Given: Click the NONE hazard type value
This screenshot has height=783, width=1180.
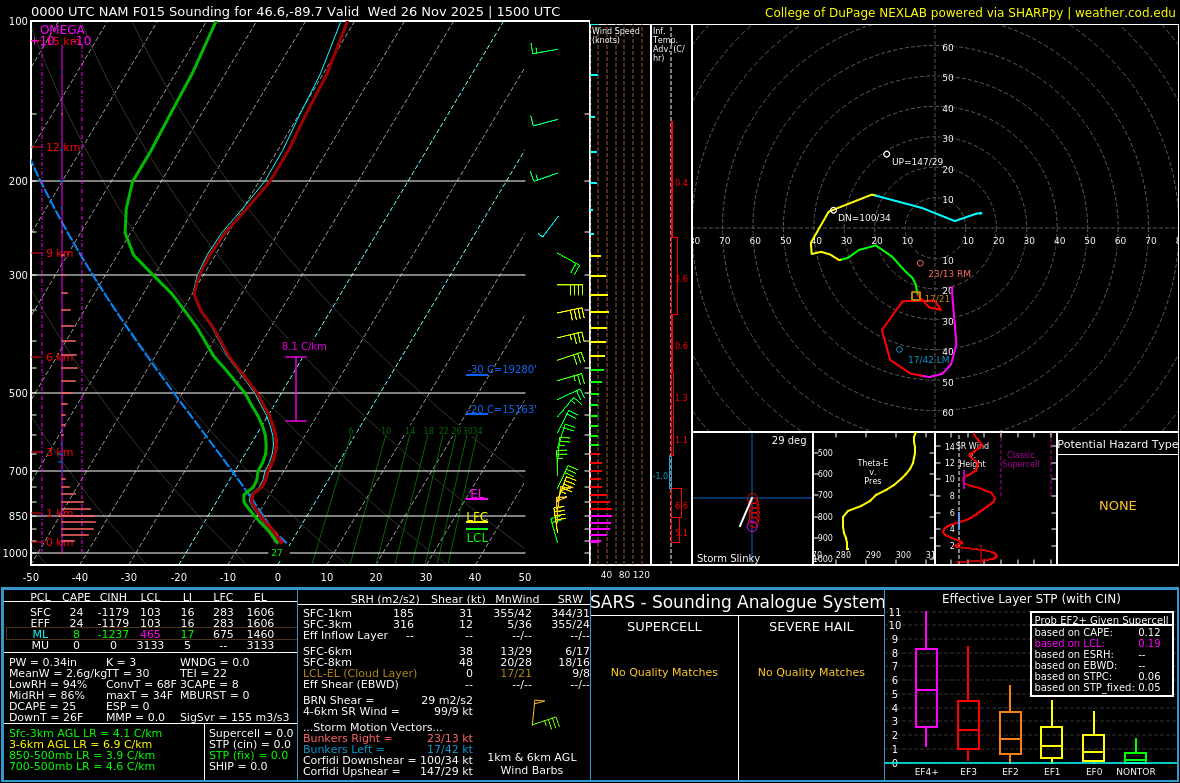Looking at the screenshot, I should [x=1118, y=506].
